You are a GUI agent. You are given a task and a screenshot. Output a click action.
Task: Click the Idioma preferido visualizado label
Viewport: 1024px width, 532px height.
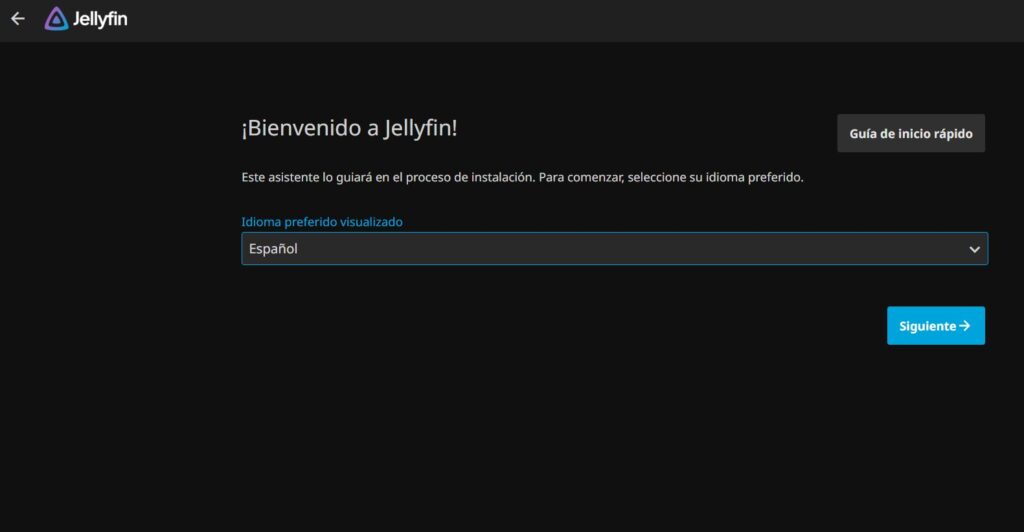coord(322,222)
